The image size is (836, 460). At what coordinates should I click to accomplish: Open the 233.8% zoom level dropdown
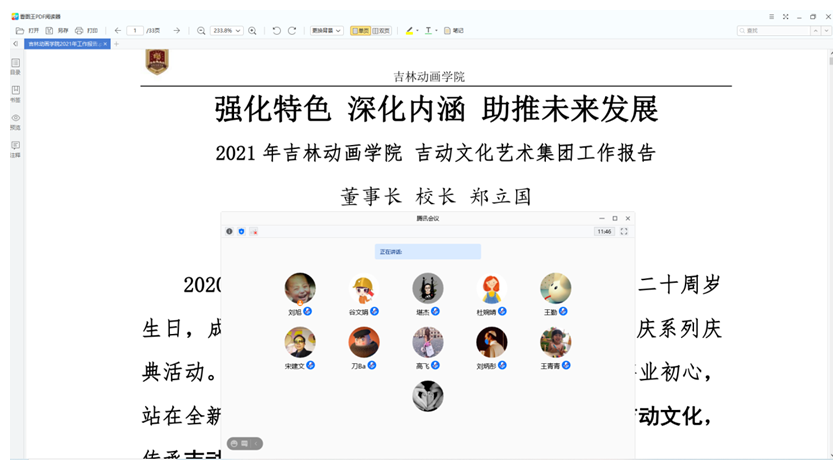pyautogui.click(x=227, y=31)
